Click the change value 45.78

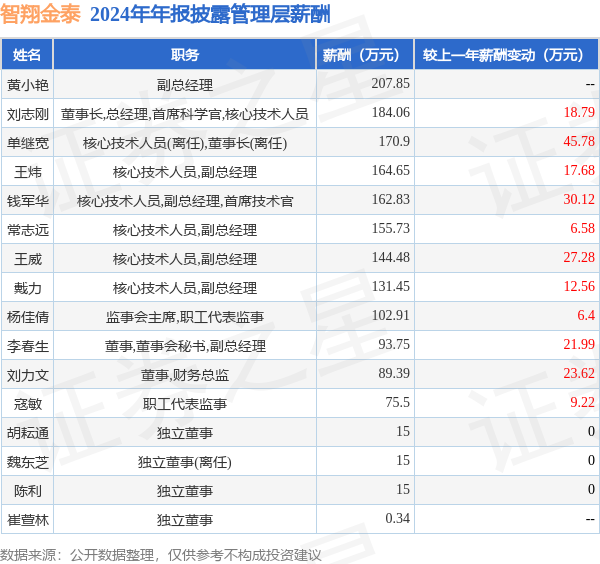pos(579,142)
